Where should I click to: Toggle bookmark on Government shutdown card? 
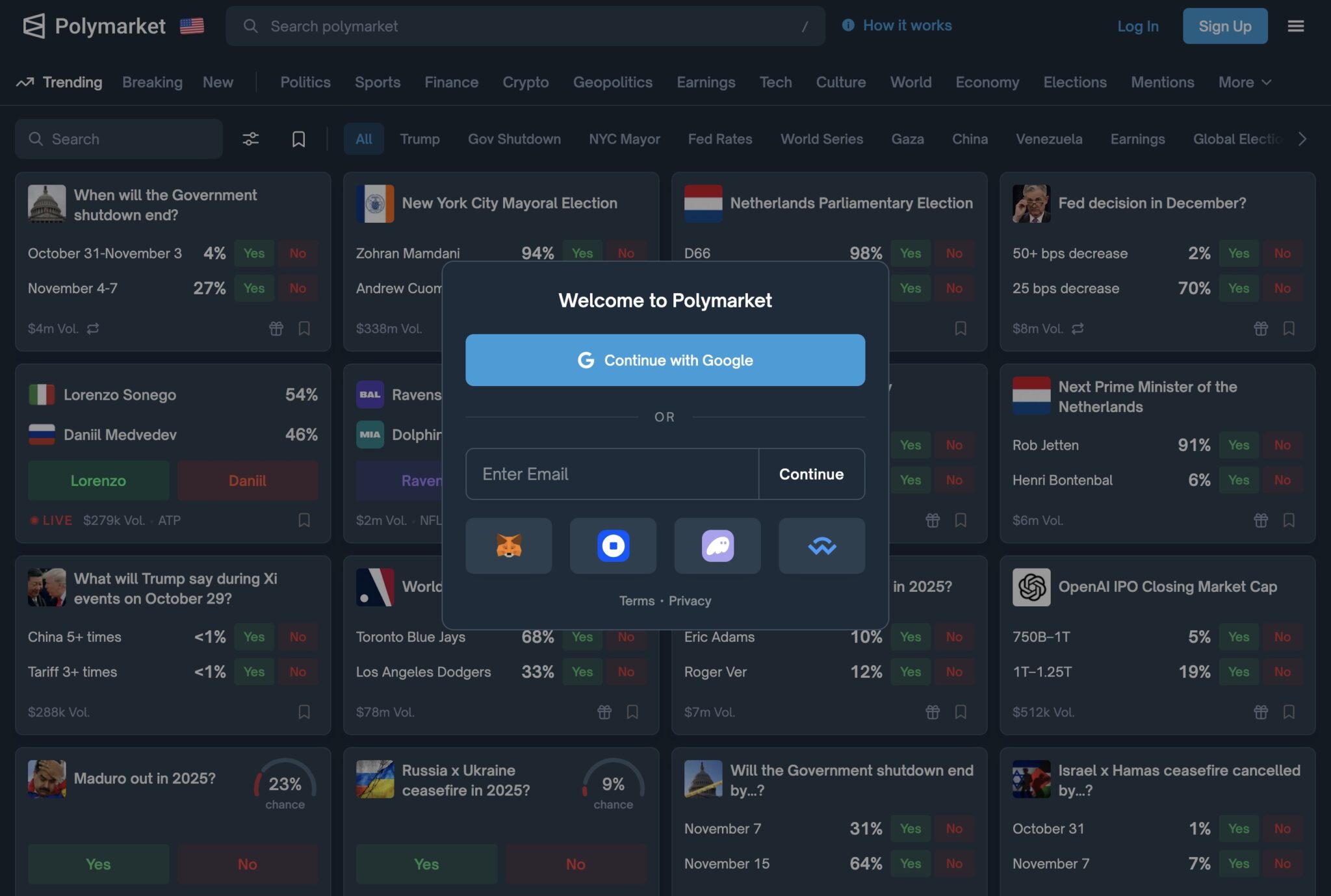tap(304, 329)
